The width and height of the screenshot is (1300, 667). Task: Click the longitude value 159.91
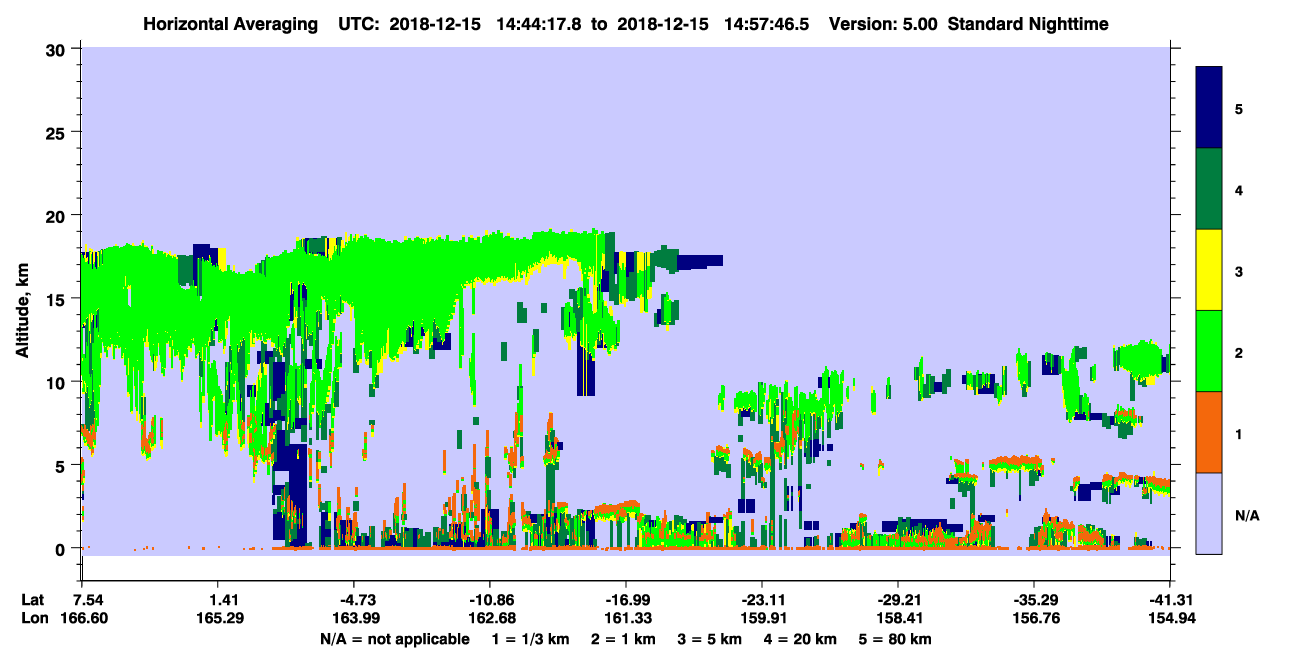tap(762, 618)
